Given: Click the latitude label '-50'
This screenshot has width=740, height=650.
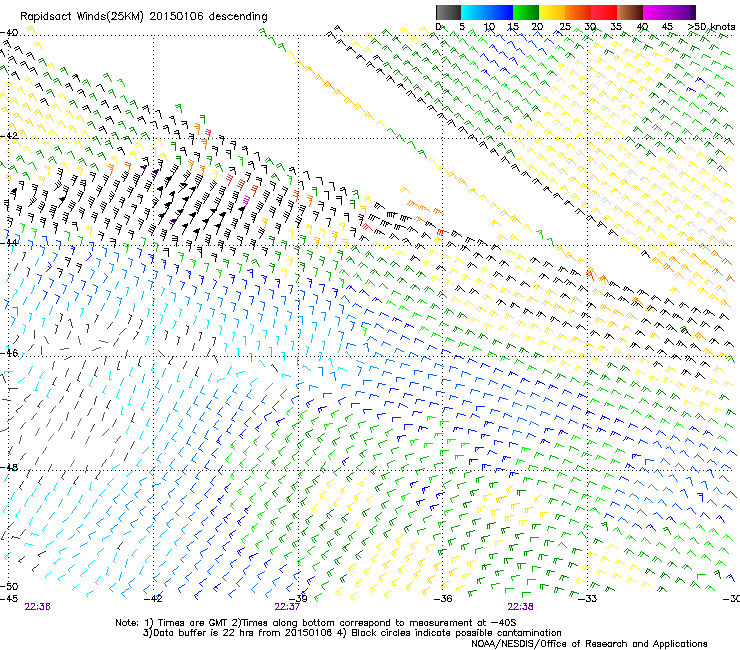Looking at the screenshot, I should (x=9, y=587).
